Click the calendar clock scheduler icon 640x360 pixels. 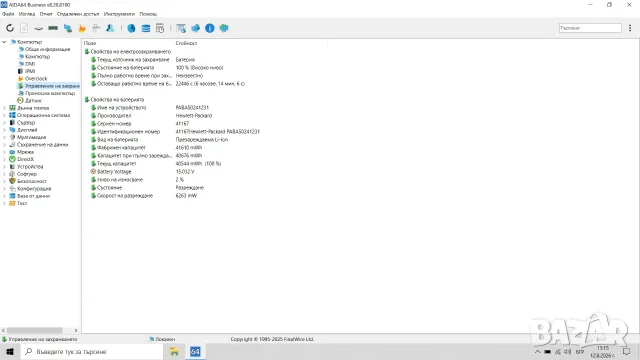(160, 28)
